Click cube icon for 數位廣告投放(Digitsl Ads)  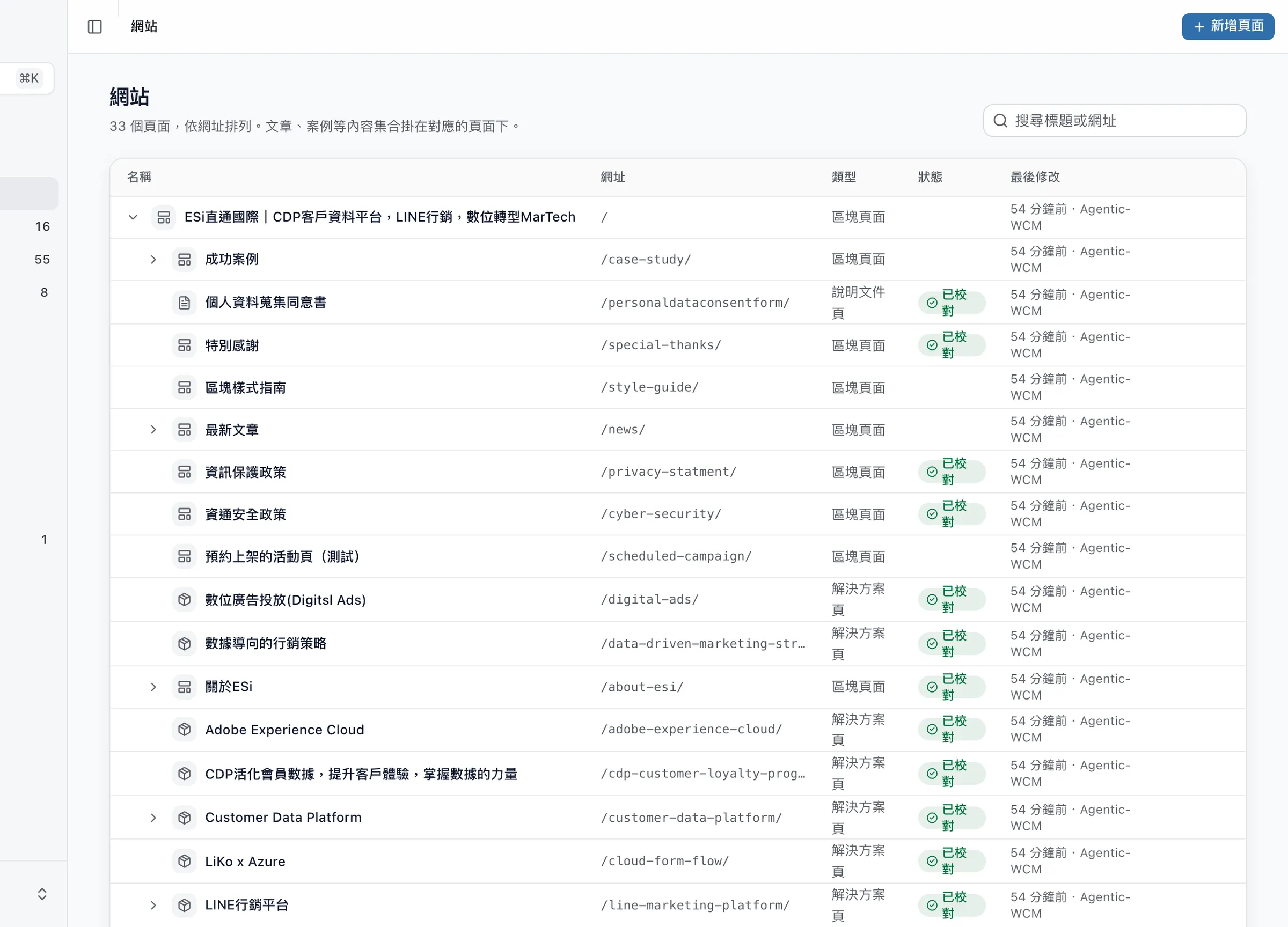point(184,599)
